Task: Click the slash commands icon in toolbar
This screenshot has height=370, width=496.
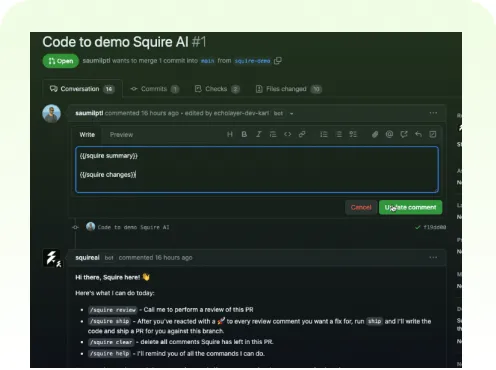Action: [x=433, y=134]
